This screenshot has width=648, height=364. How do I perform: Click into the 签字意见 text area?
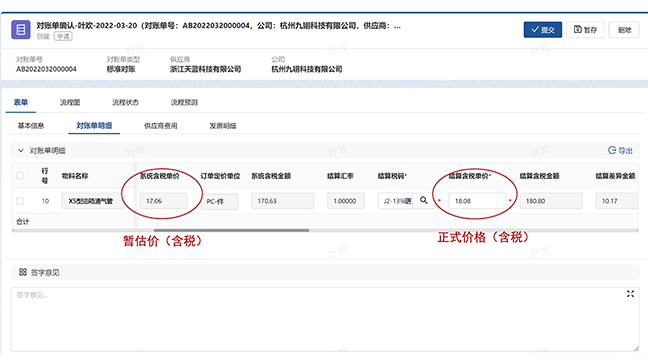325,319
